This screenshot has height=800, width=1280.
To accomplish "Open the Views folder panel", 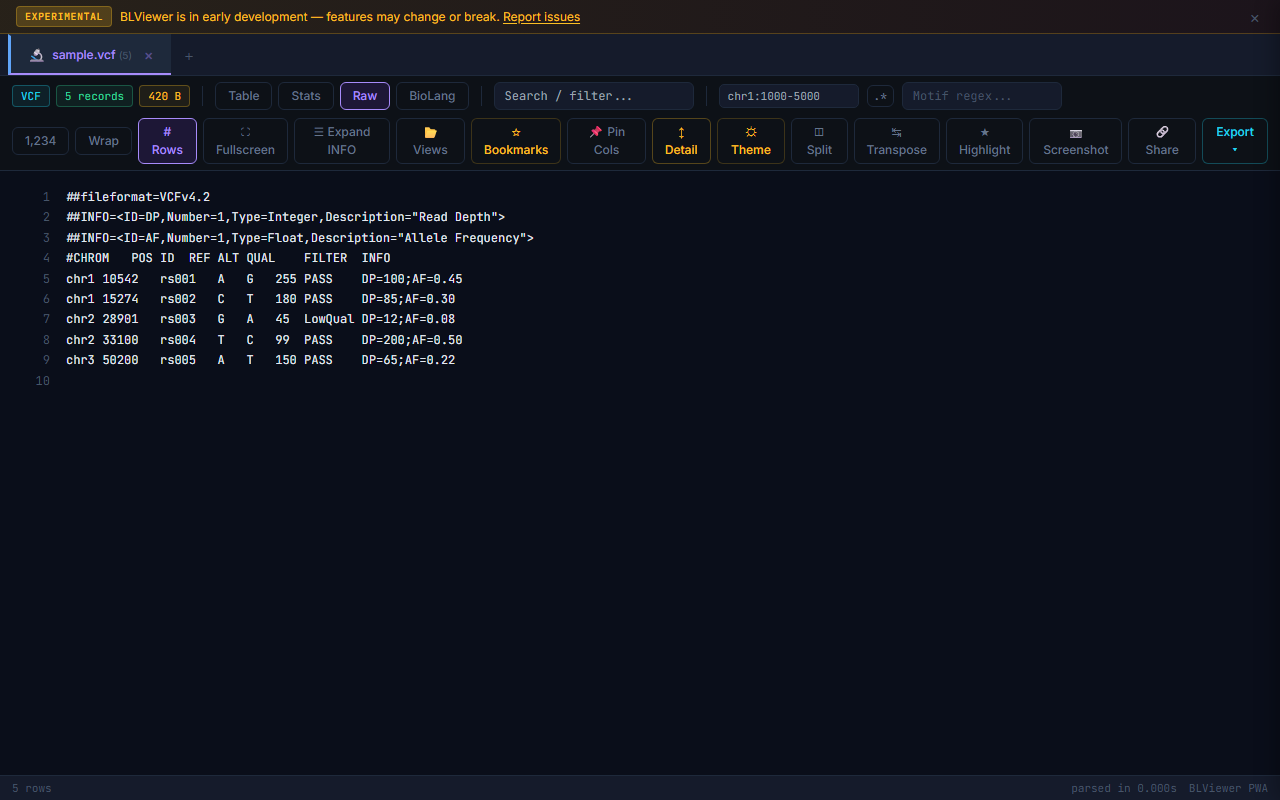I will click(x=430, y=141).
